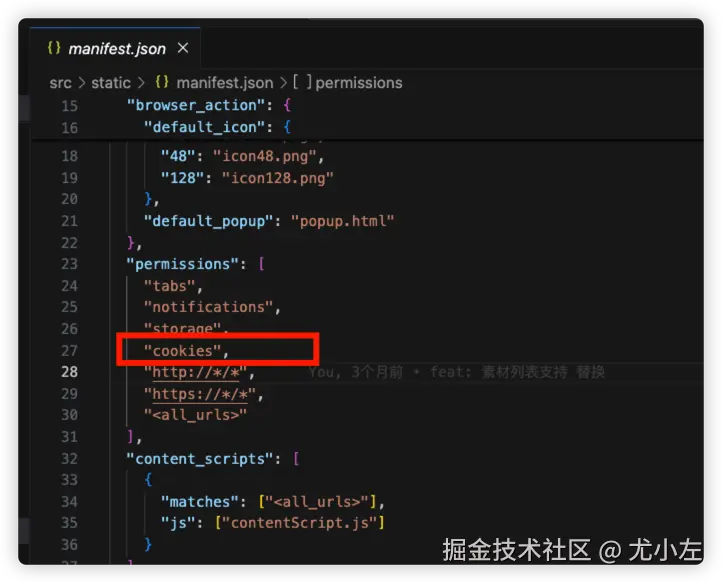
Task: Place cursor on "browser_action" key
Action: (196, 105)
